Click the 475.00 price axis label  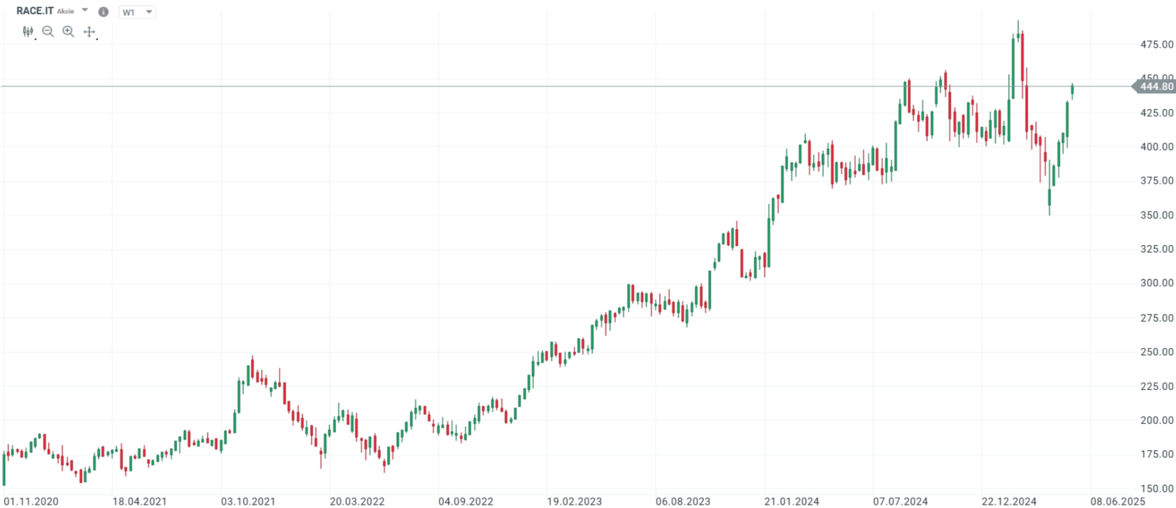[1155, 45]
